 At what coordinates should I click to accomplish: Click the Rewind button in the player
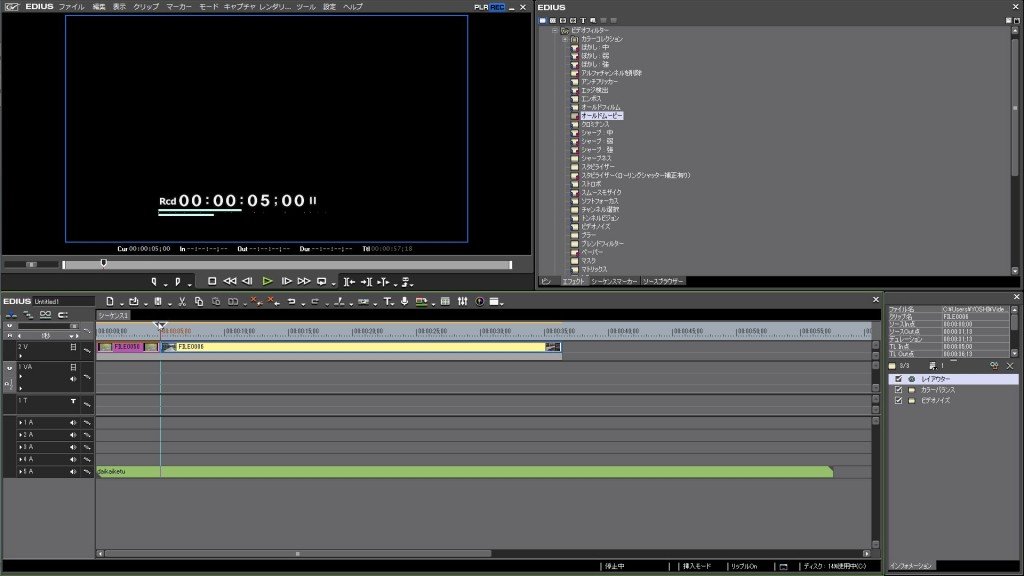tap(230, 281)
